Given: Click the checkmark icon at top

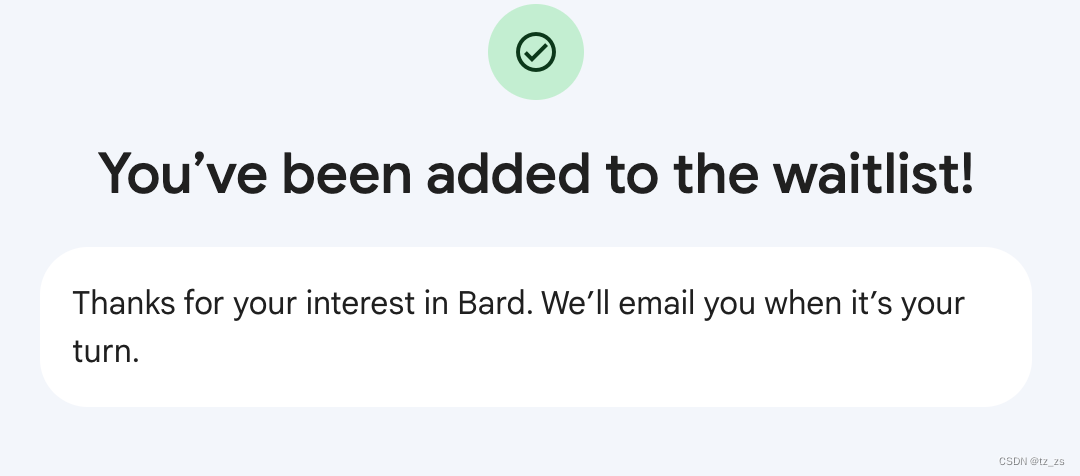Looking at the screenshot, I should point(536,52).
